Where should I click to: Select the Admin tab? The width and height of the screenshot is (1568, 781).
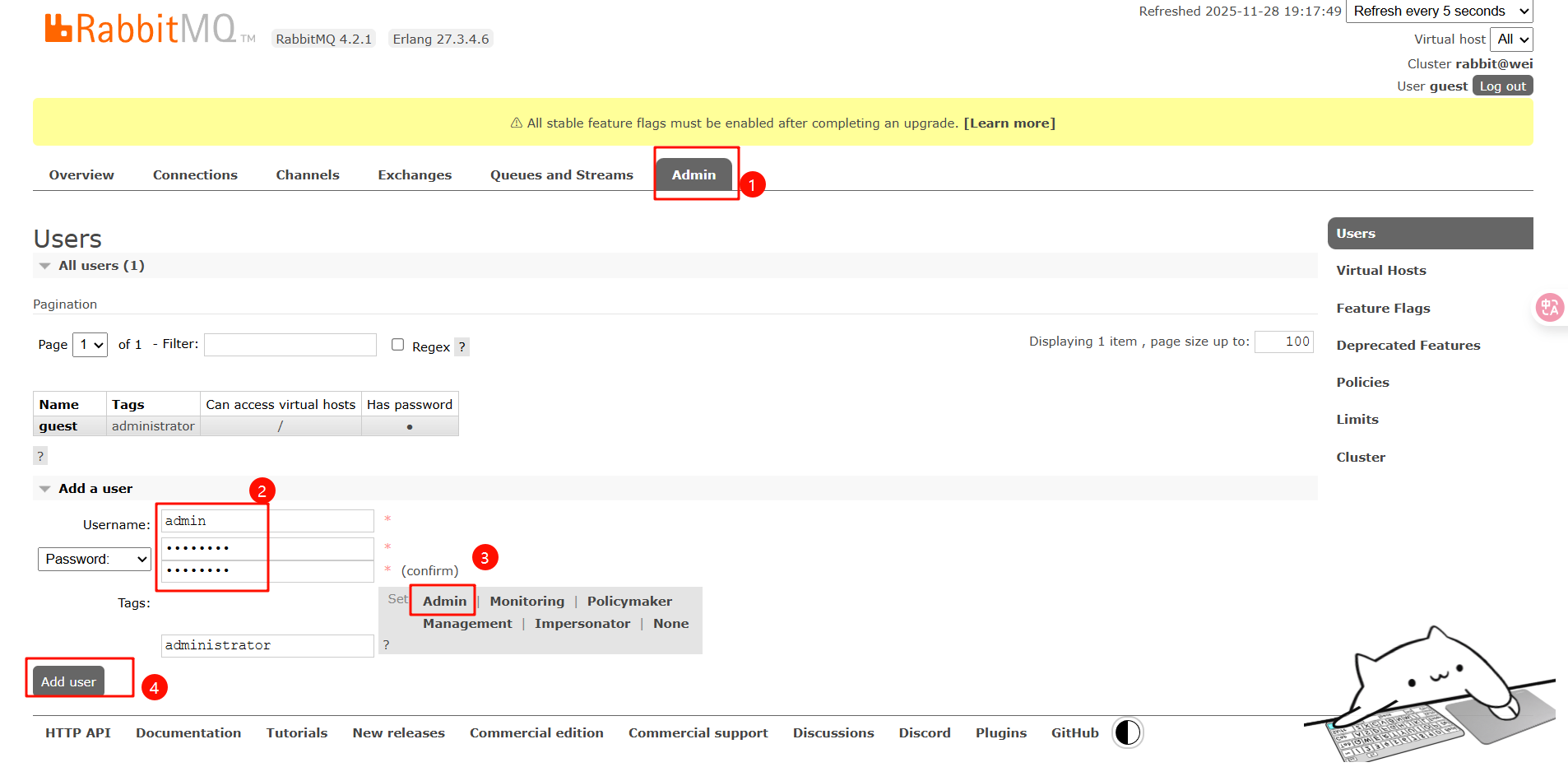(x=694, y=174)
